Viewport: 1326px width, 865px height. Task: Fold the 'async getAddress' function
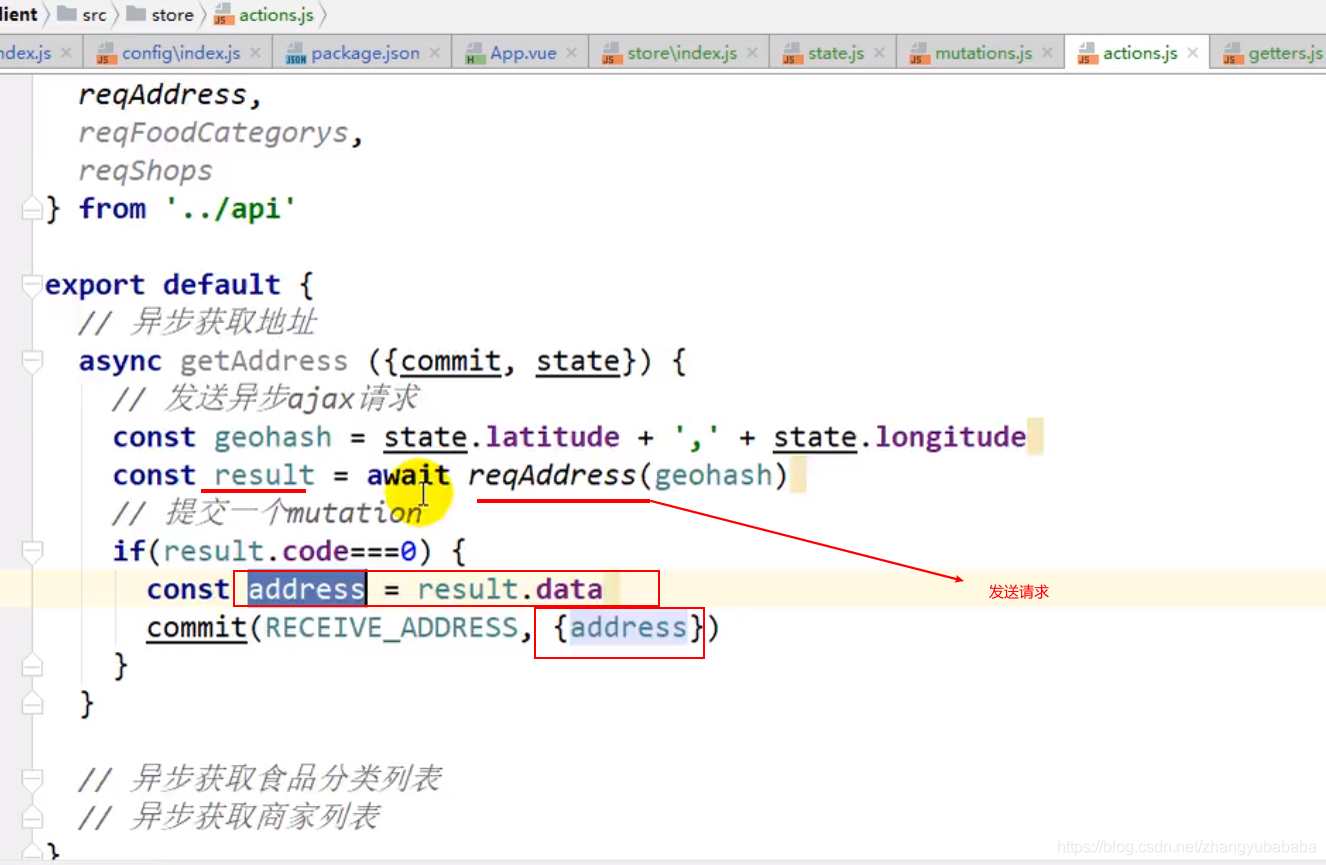pos(32,361)
